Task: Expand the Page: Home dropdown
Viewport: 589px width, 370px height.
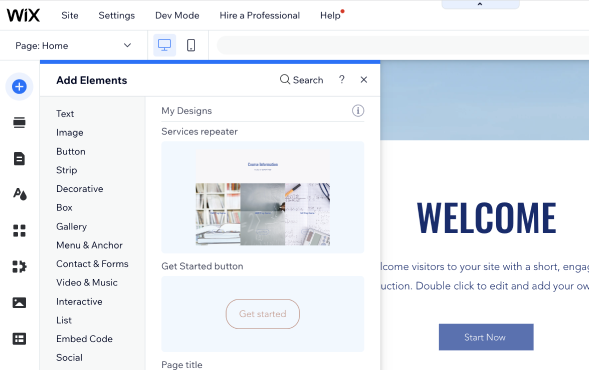Action: [74, 45]
